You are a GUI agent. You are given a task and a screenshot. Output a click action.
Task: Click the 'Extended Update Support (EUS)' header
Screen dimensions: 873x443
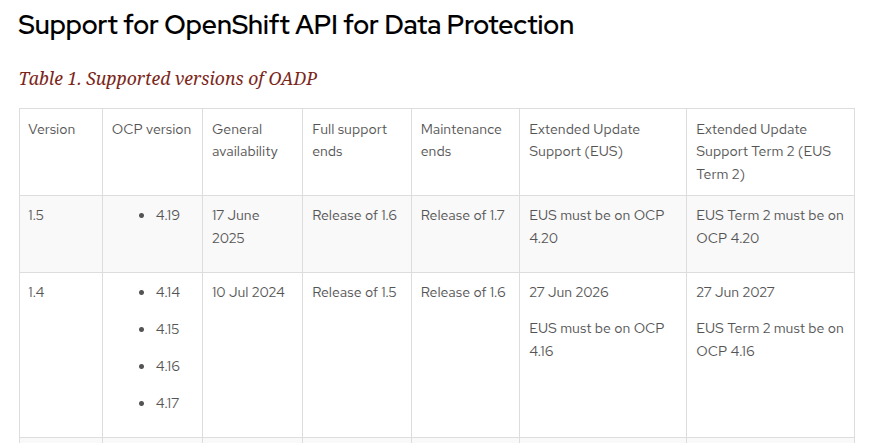pos(585,140)
